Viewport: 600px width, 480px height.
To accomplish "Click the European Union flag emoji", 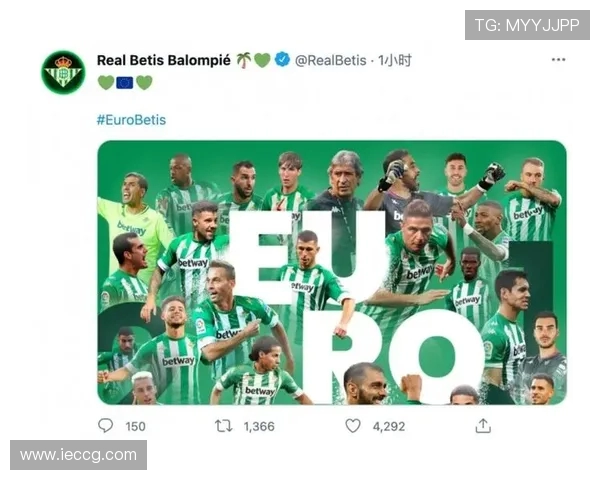I will (125, 82).
